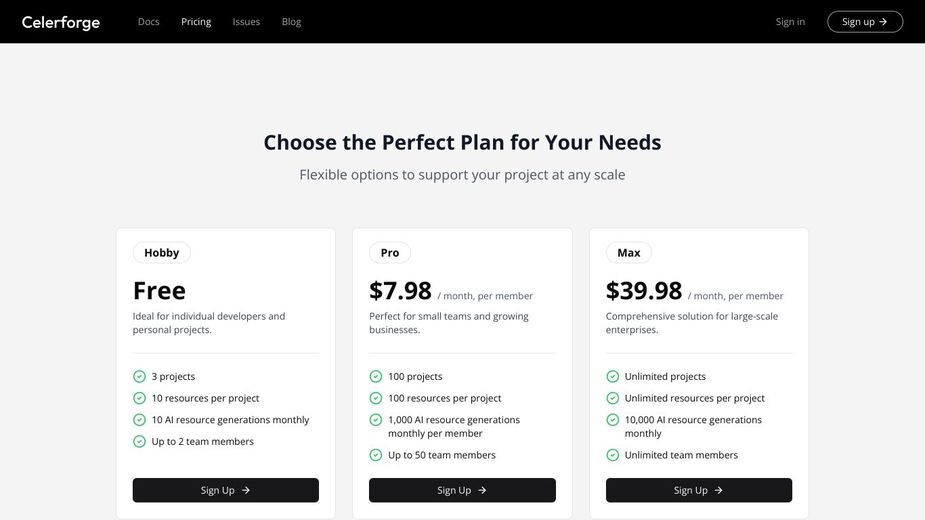
Task: Click the Sign up button in header
Action: [x=865, y=22]
